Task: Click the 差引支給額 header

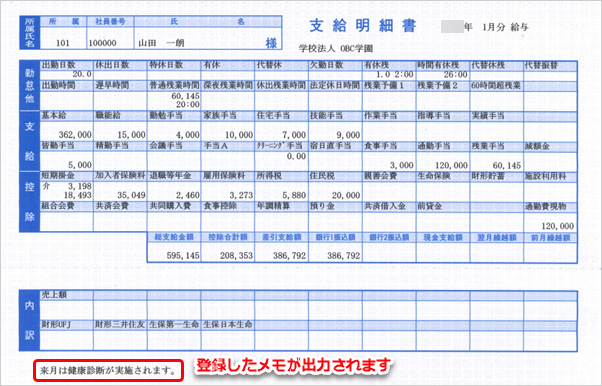Action: [x=281, y=237]
